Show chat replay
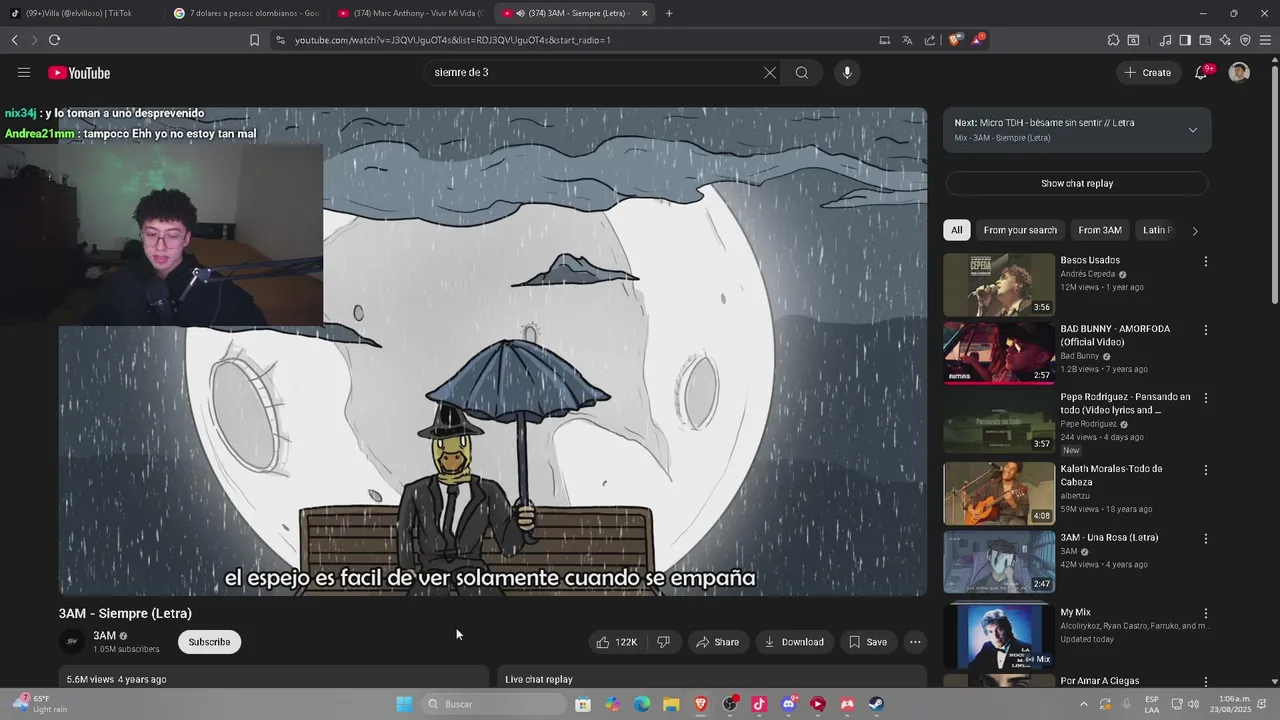Image resolution: width=1280 pixels, height=720 pixels. tap(1077, 184)
